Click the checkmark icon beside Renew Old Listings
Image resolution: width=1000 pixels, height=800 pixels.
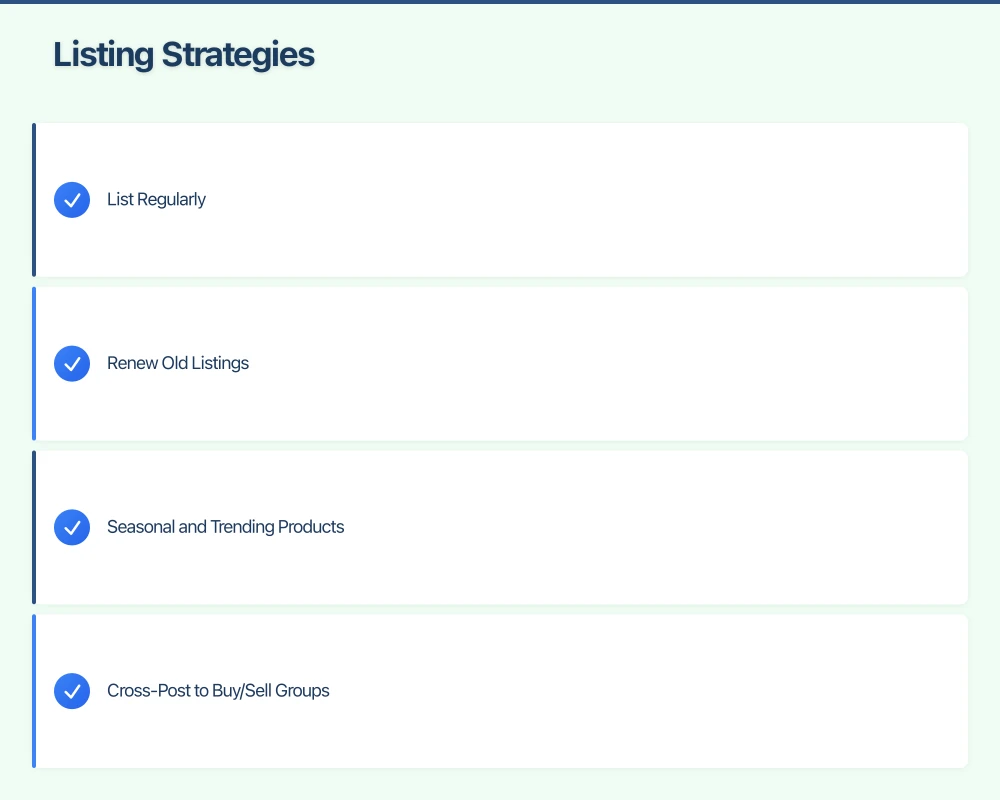pyautogui.click(x=71, y=363)
